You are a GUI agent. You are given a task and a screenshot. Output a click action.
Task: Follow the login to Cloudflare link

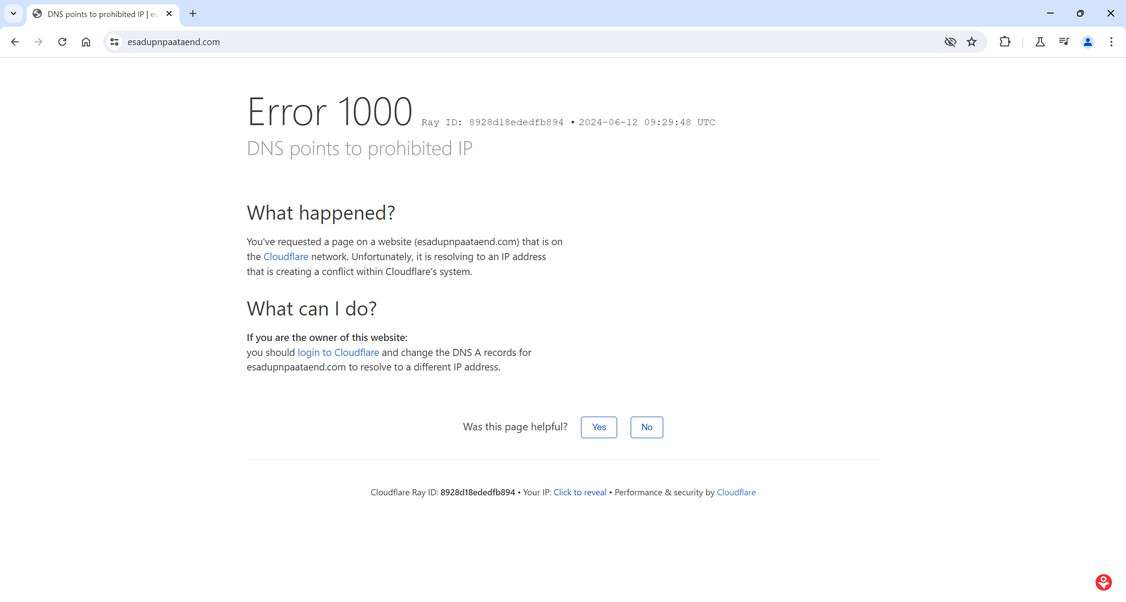pos(338,353)
